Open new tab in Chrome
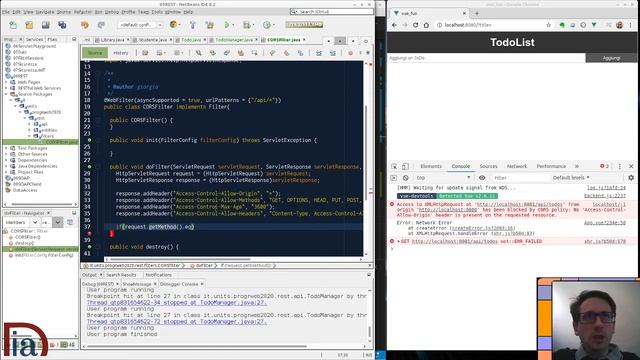Screen dimensions: 640x360 tap(477, 13)
